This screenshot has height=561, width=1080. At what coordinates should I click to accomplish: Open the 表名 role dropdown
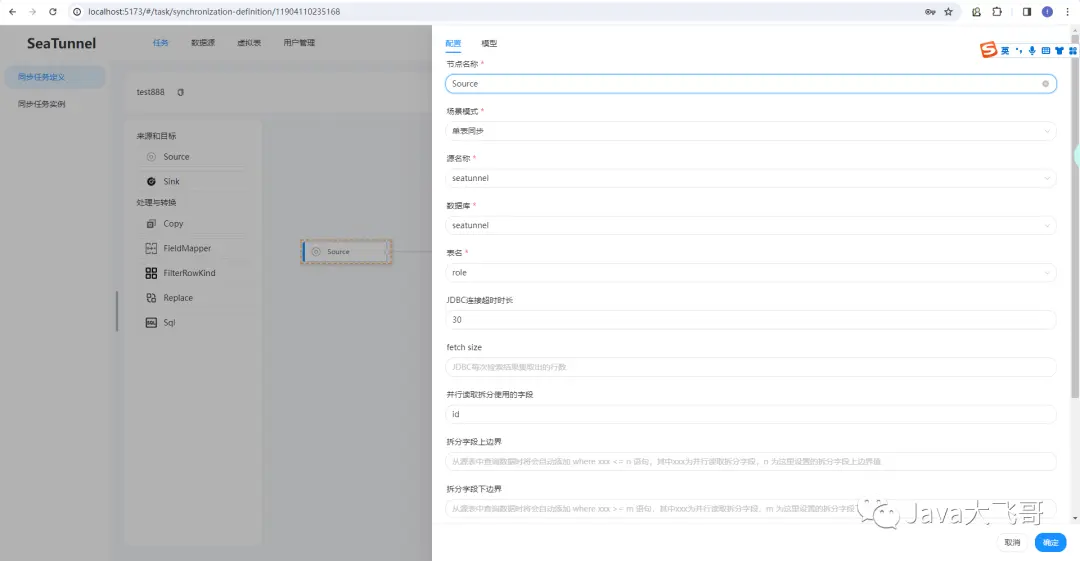tap(751, 272)
